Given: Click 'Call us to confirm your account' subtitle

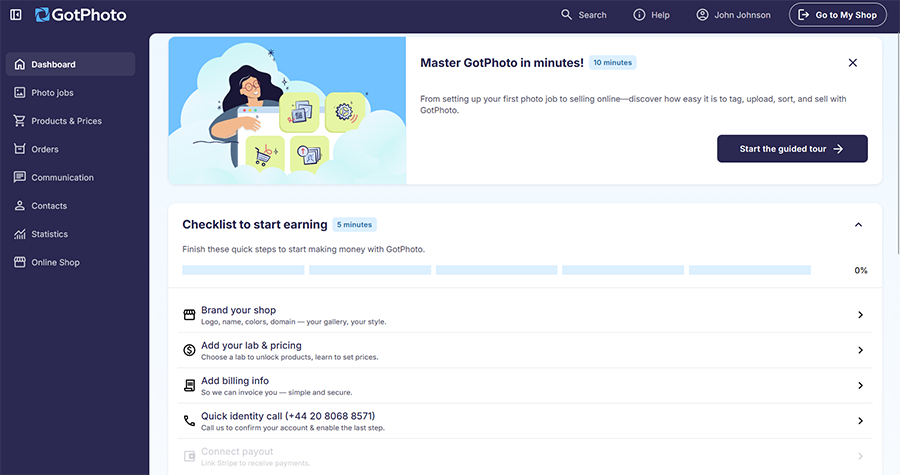Looking at the screenshot, I should point(293,428).
